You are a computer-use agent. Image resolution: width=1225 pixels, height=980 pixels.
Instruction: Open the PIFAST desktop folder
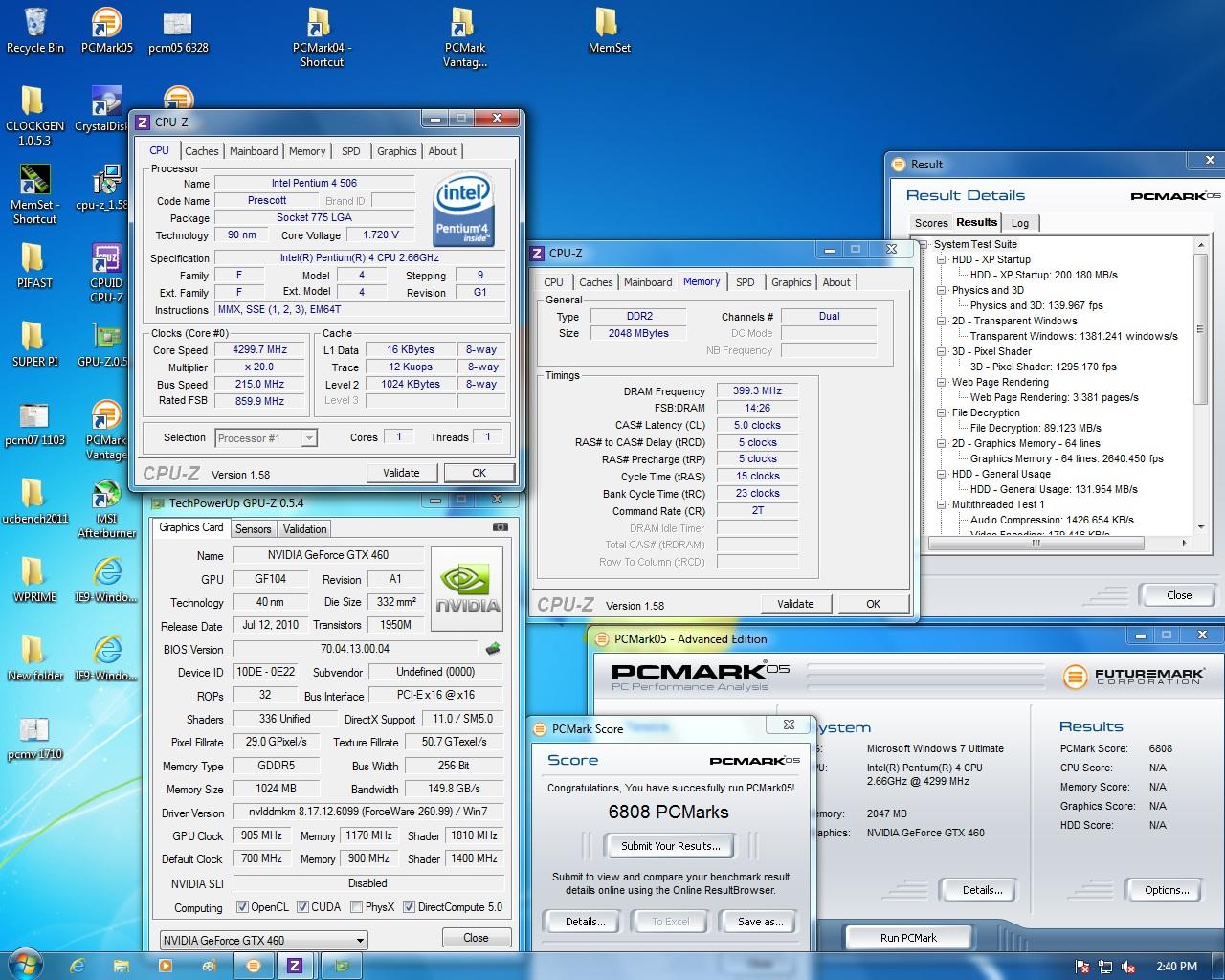click(x=34, y=265)
